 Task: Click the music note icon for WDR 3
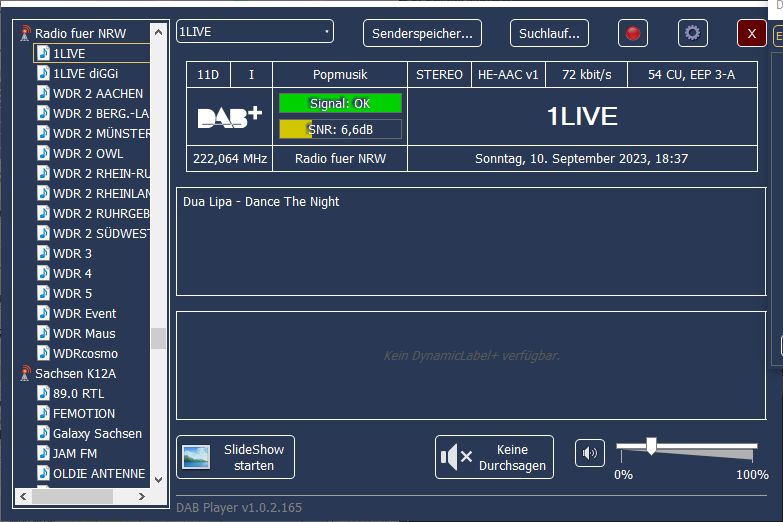pos(44,253)
